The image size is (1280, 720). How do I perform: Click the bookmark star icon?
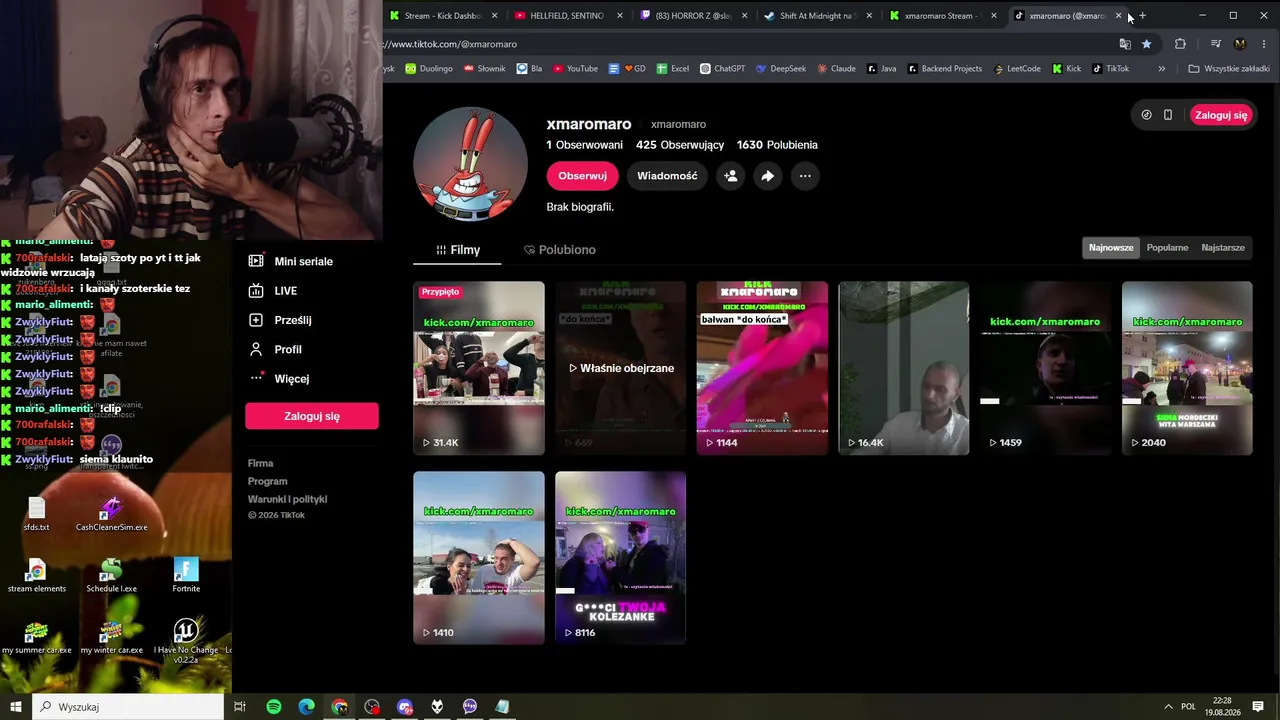coord(1146,44)
